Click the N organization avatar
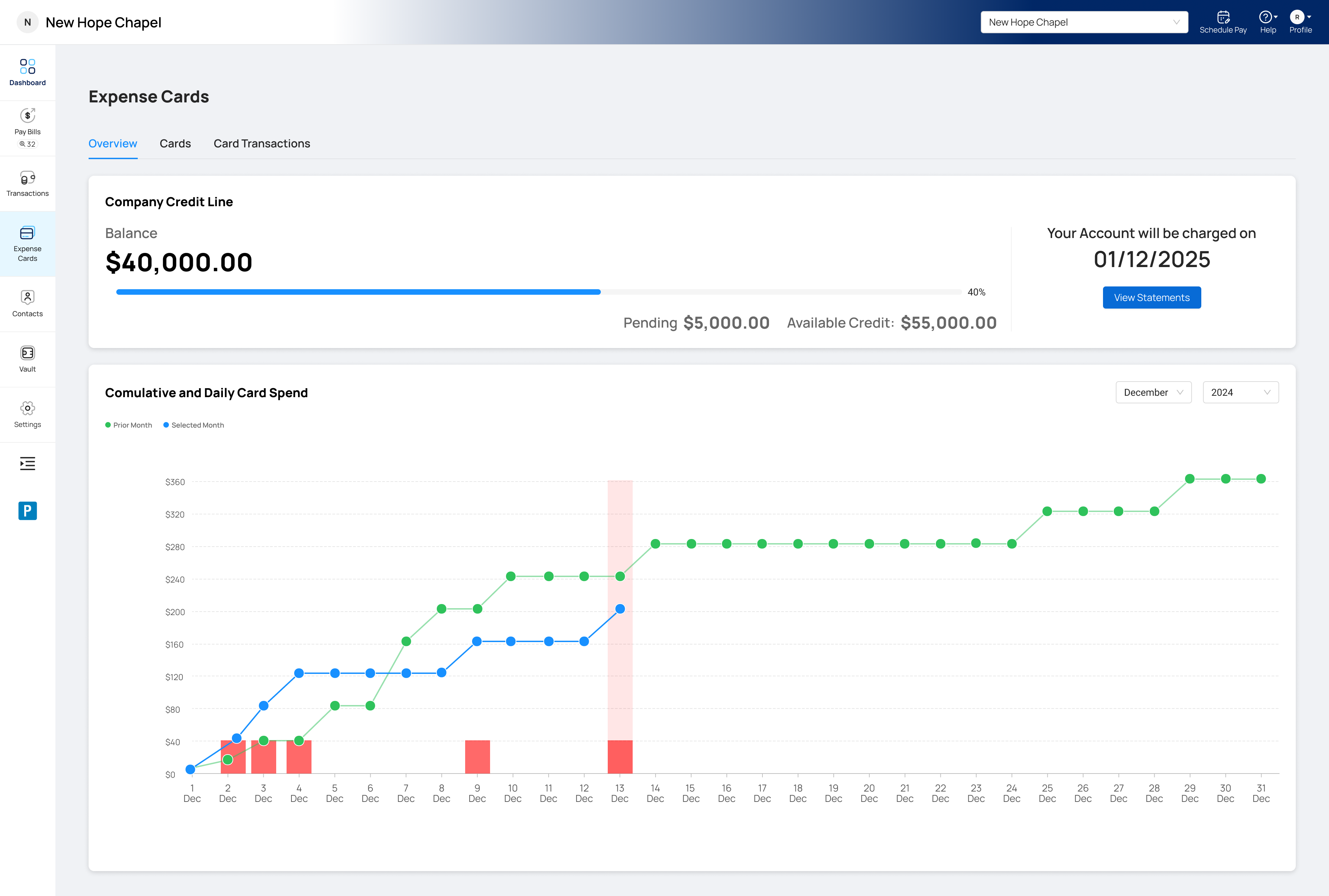Viewport: 1329px width, 896px height. coord(27,22)
